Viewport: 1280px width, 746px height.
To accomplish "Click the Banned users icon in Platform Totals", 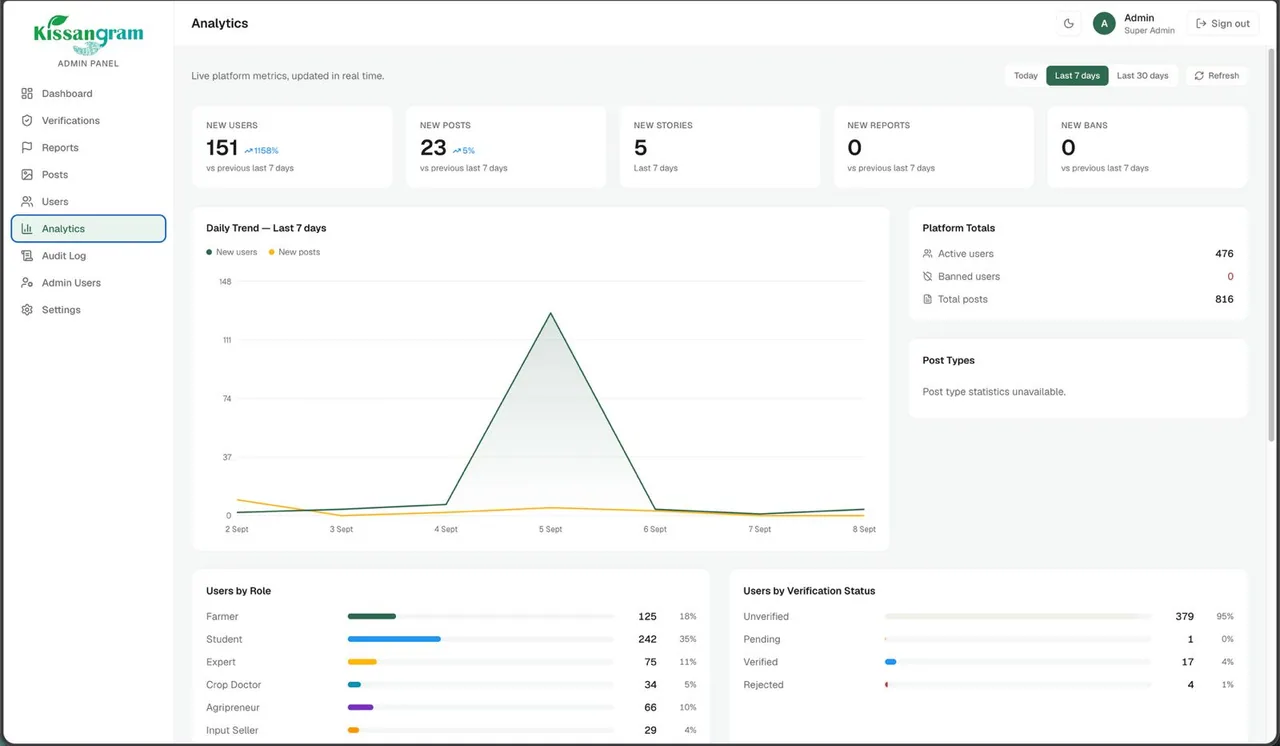I will [x=928, y=277].
